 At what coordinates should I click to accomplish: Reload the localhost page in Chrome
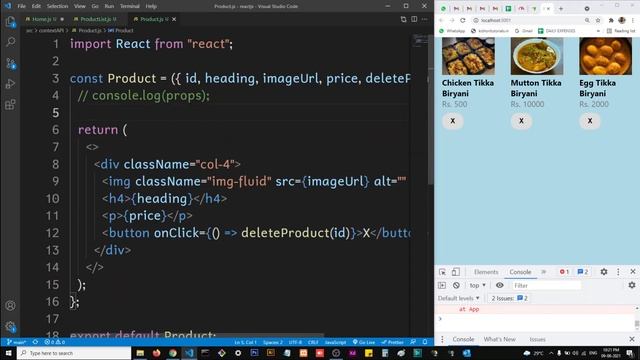coord(462,20)
